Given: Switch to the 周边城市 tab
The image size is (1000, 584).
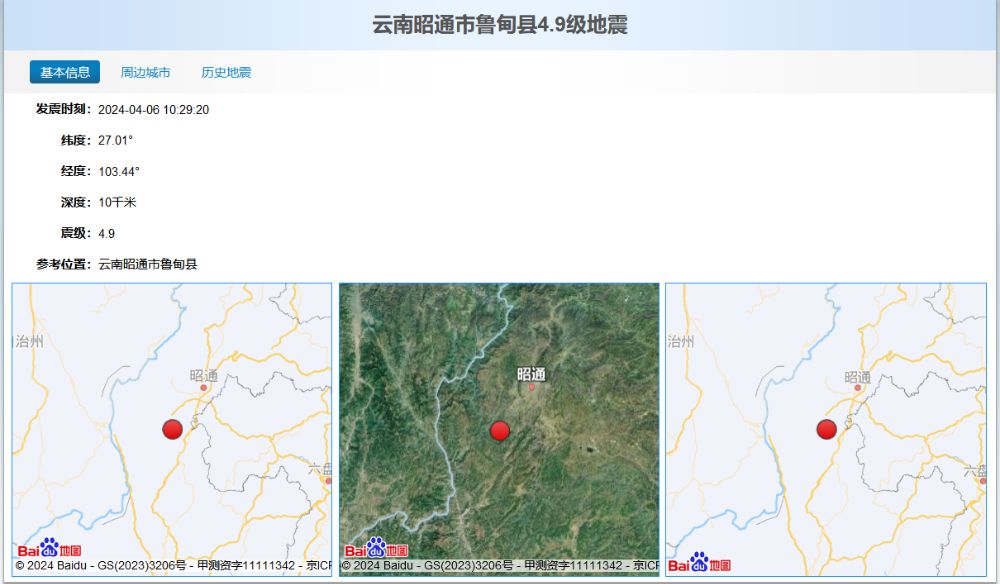Looking at the screenshot, I should tap(146, 72).
